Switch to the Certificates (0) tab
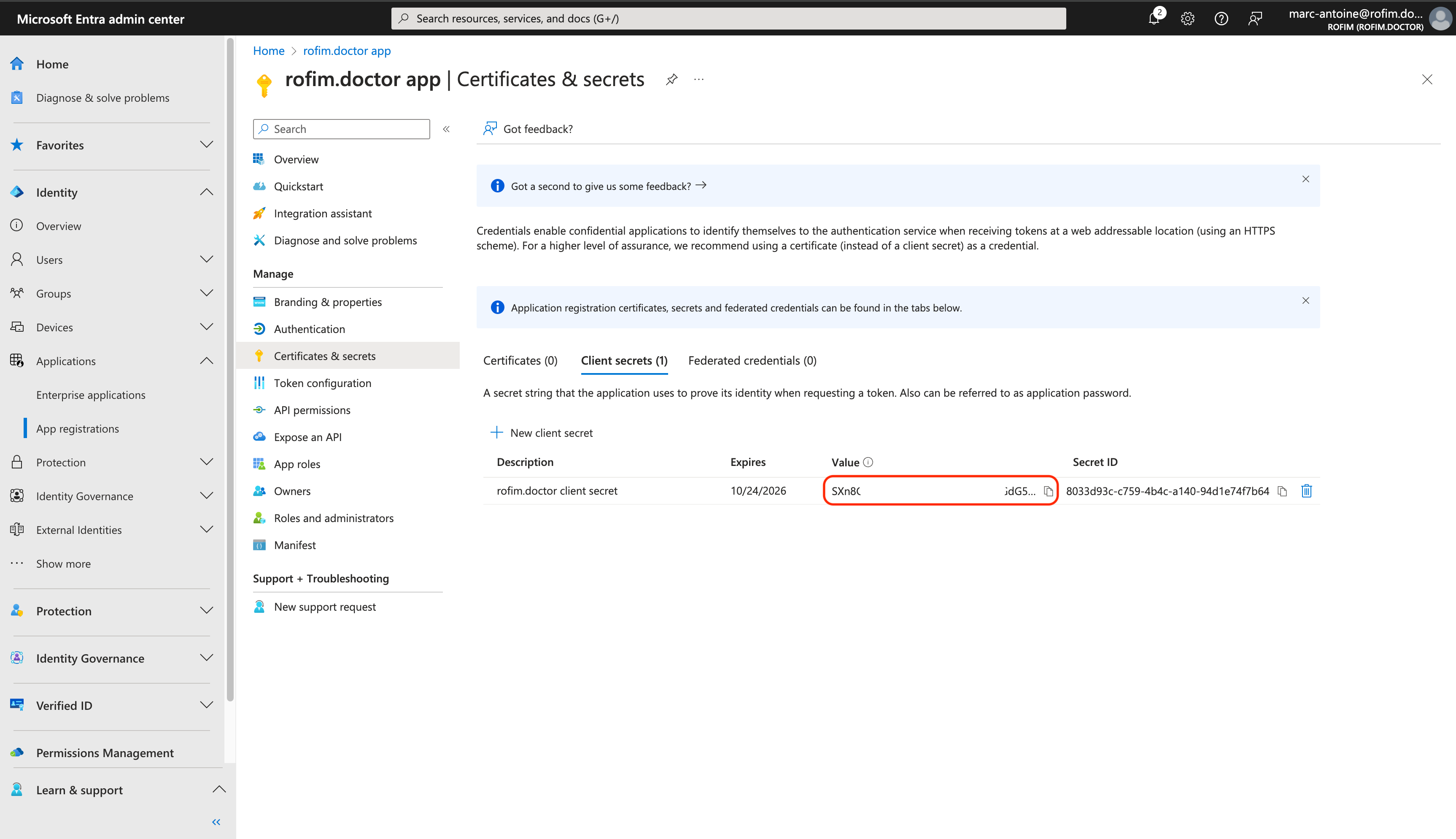The image size is (1456, 839). click(520, 361)
